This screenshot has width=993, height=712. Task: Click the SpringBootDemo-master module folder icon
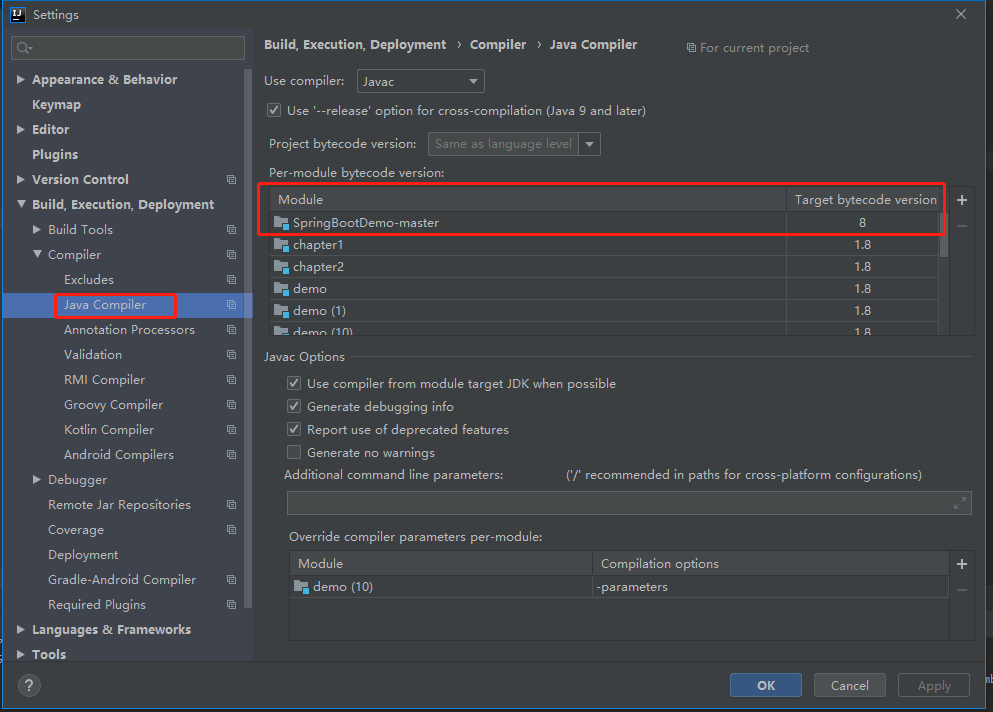[x=281, y=223]
